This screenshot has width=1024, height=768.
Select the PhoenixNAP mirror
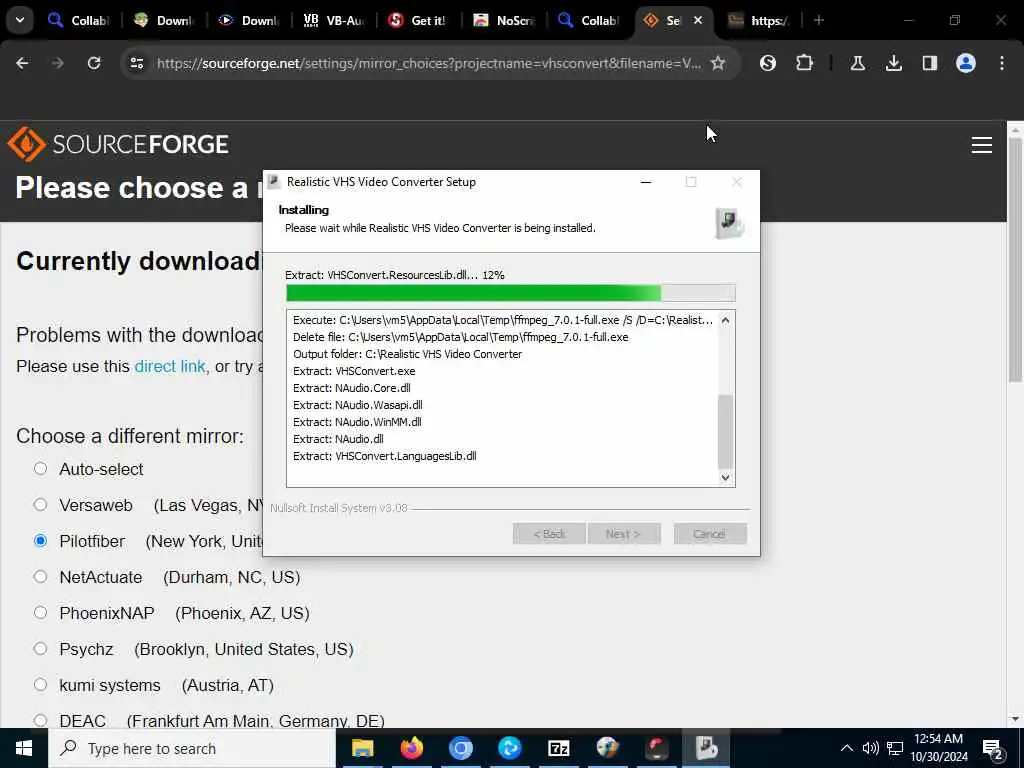[40, 613]
